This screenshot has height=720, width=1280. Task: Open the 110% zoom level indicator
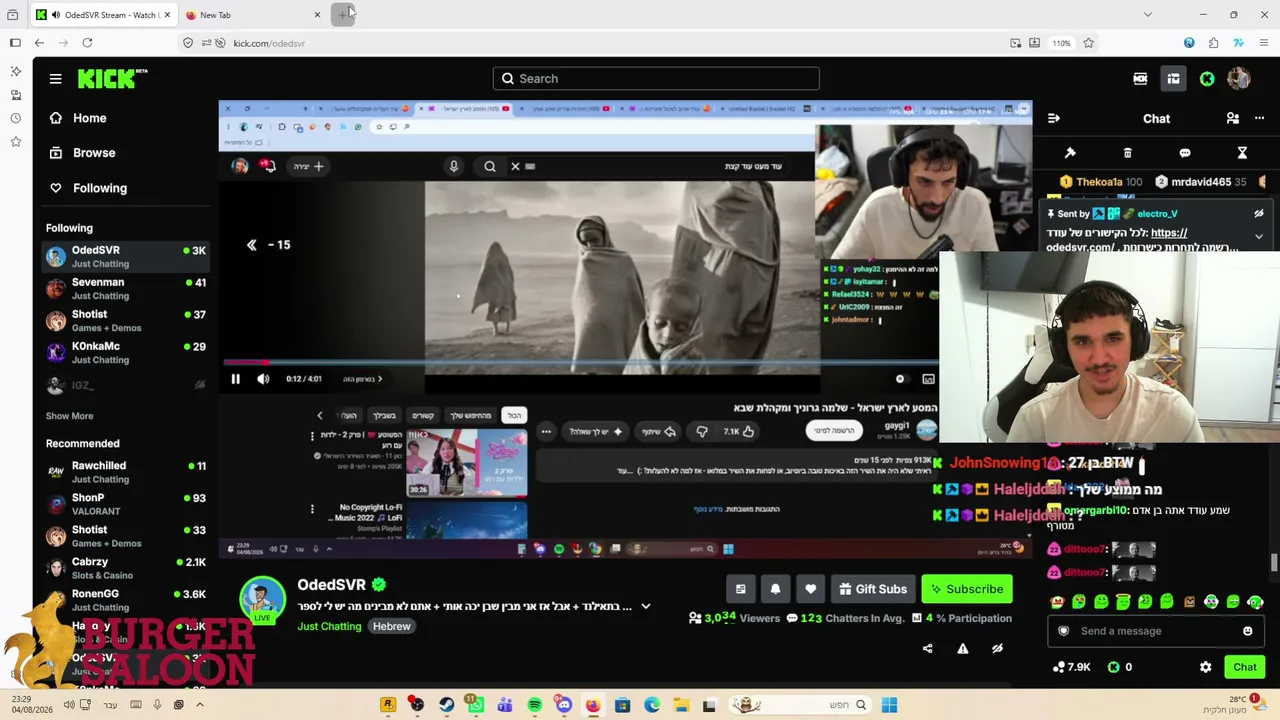[1061, 43]
